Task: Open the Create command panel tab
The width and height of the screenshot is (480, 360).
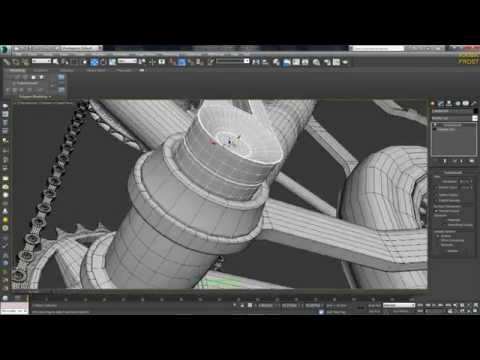Action: click(x=432, y=103)
